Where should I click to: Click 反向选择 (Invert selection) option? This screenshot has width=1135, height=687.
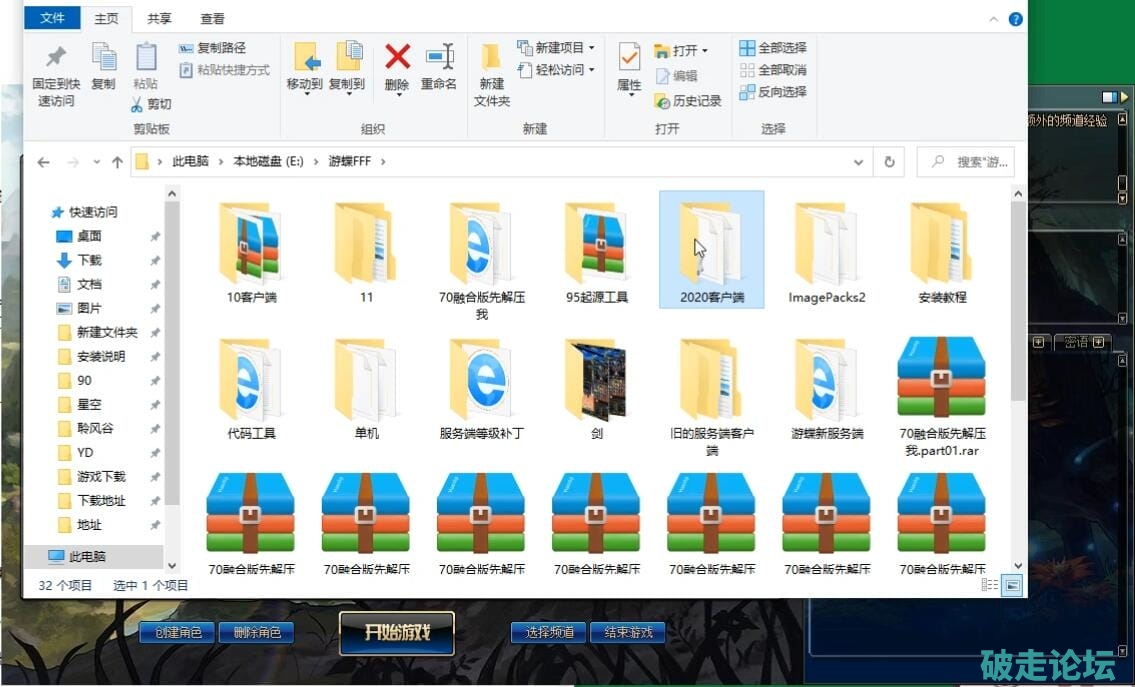point(773,92)
